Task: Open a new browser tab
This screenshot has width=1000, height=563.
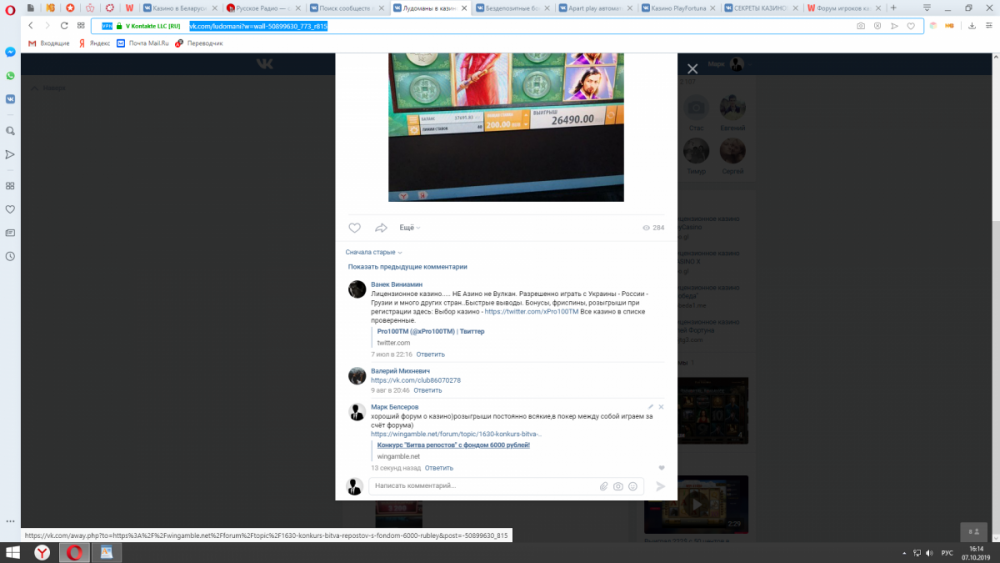Action: [893, 8]
